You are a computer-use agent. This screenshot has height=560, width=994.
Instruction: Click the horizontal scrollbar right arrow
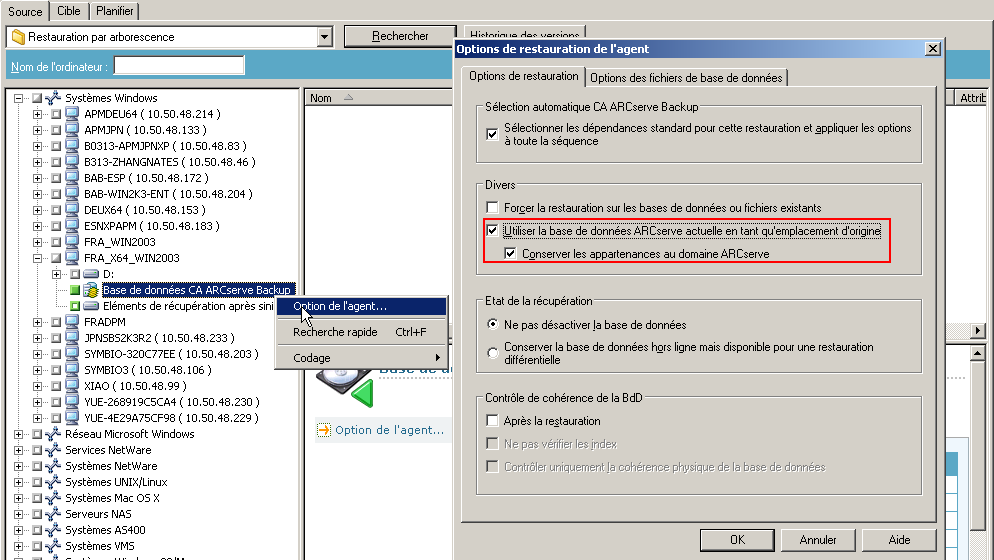coord(978,330)
